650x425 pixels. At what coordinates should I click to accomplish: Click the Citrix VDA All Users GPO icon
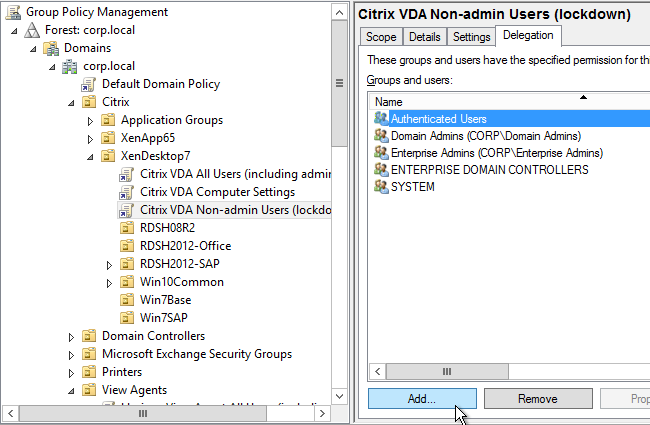click(x=126, y=174)
